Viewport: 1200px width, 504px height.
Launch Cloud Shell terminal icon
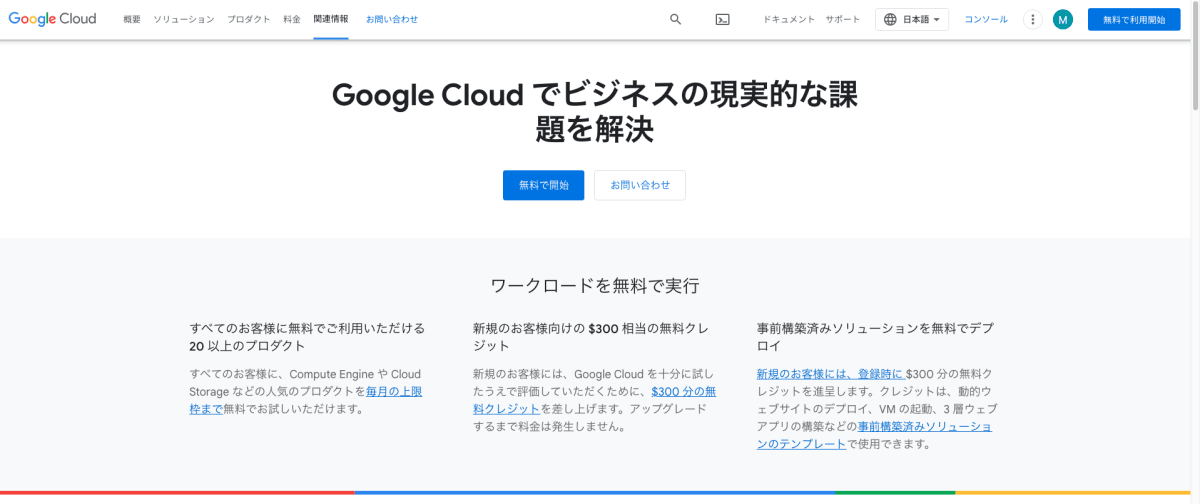click(722, 19)
